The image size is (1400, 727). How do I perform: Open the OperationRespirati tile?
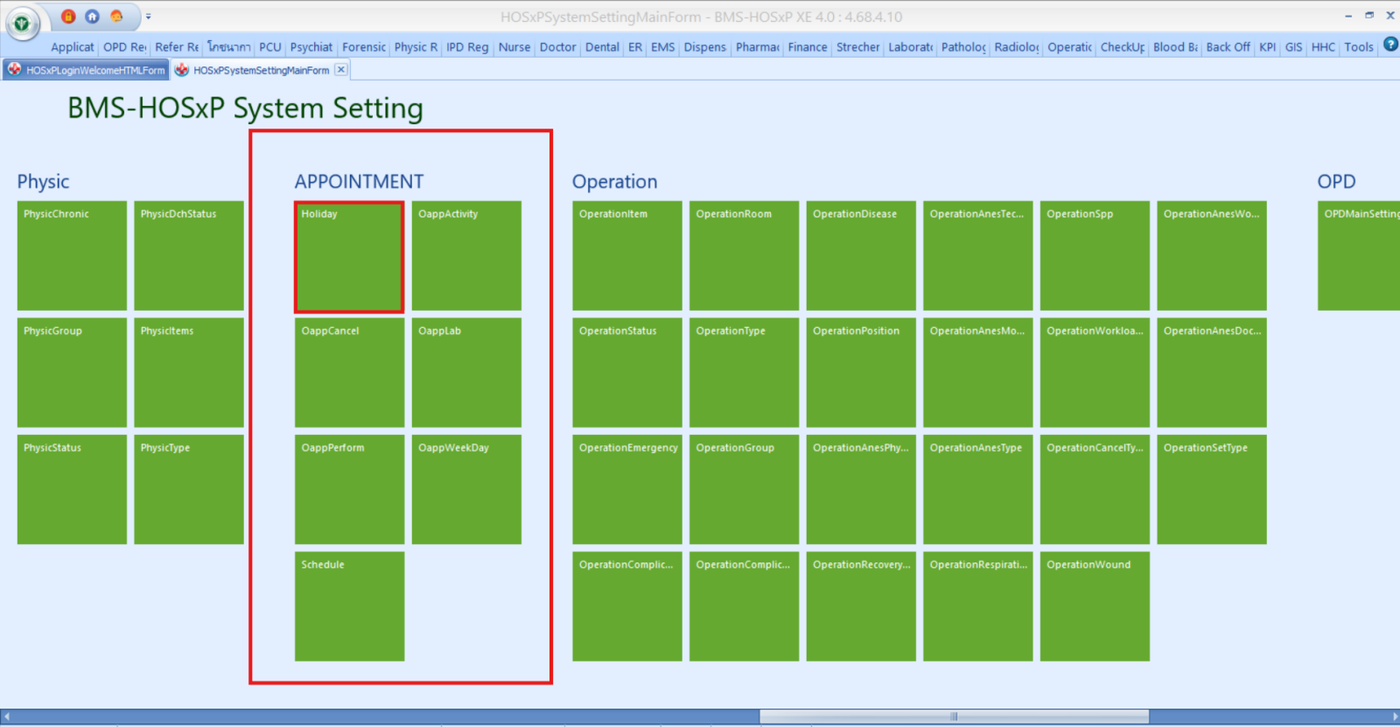978,607
